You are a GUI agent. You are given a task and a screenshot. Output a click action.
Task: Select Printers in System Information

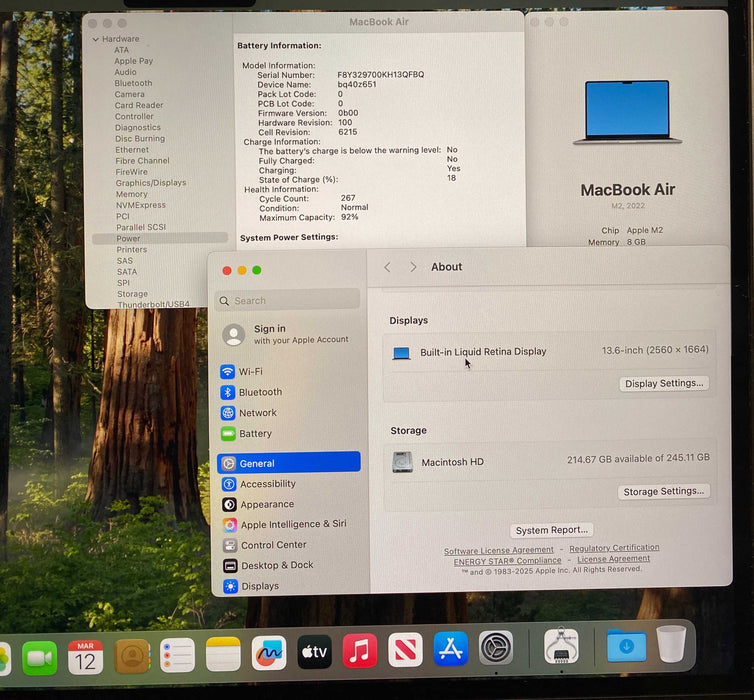(131, 250)
